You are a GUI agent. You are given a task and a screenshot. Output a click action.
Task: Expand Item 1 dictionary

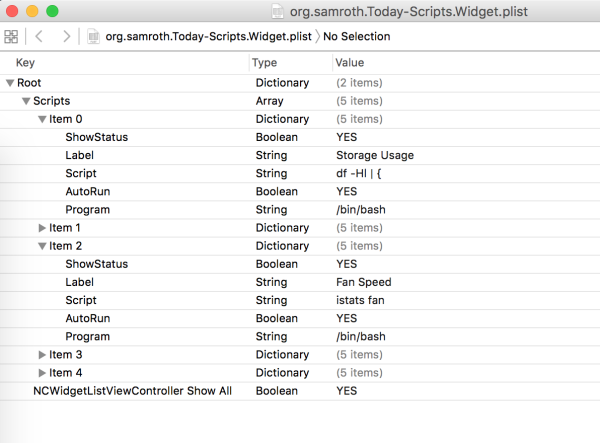[x=42, y=228]
